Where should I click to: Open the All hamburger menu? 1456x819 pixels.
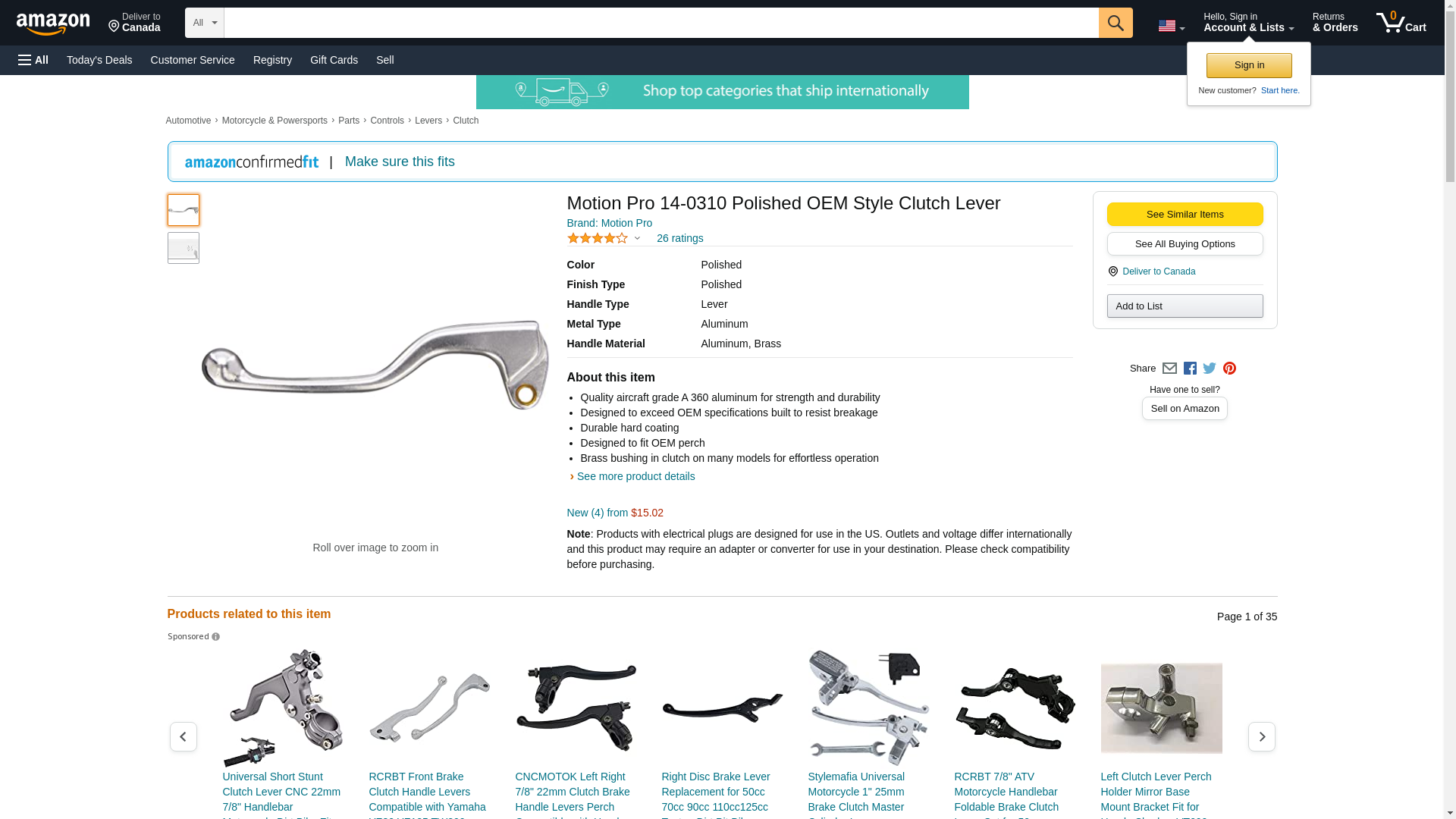(x=33, y=60)
